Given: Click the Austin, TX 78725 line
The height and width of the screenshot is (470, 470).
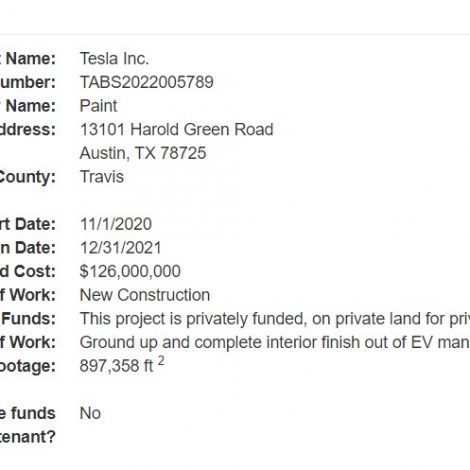Looking at the screenshot, I should coord(143,153).
